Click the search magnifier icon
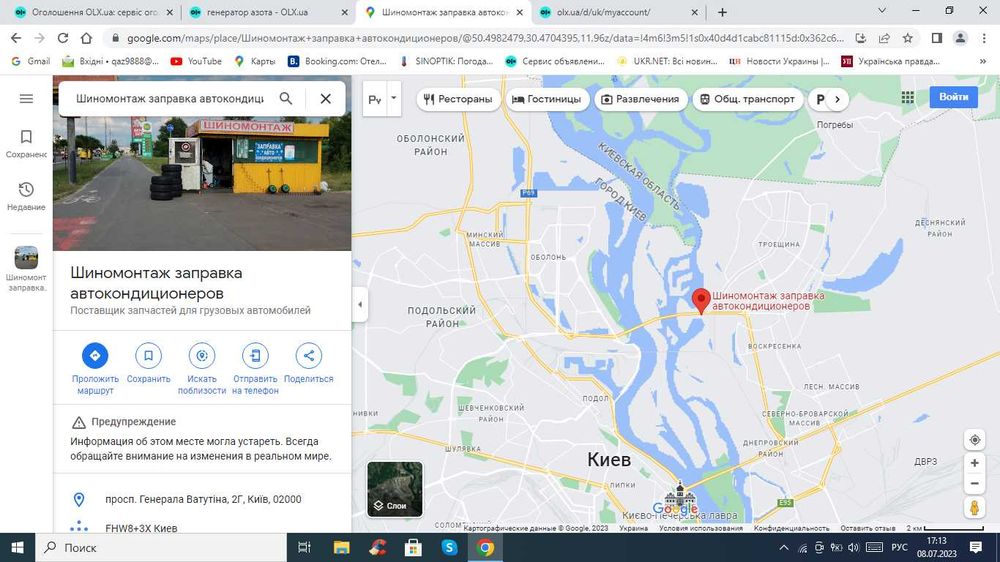This screenshot has width=1000, height=562. 286,98
